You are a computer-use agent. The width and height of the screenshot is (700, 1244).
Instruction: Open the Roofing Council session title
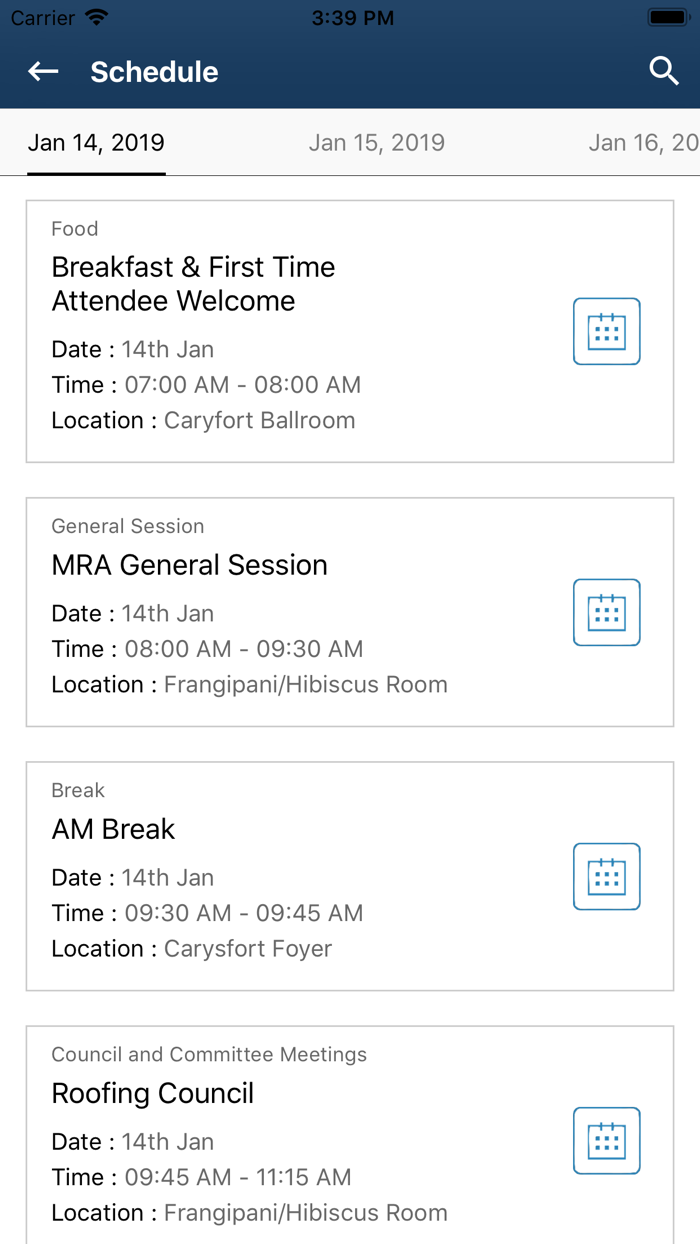(x=152, y=1093)
